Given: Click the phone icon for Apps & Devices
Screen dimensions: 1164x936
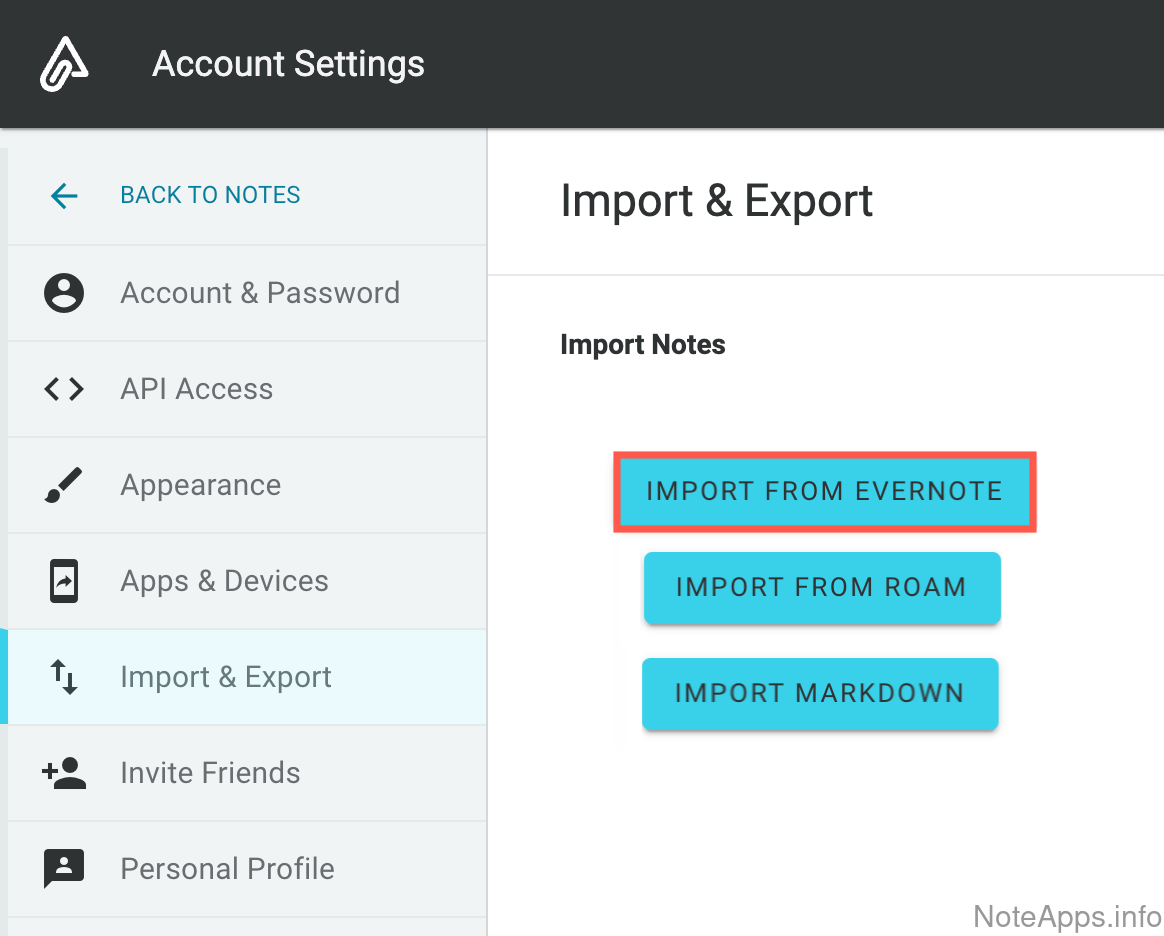Looking at the screenshot, I should click(x=64, y=581).
